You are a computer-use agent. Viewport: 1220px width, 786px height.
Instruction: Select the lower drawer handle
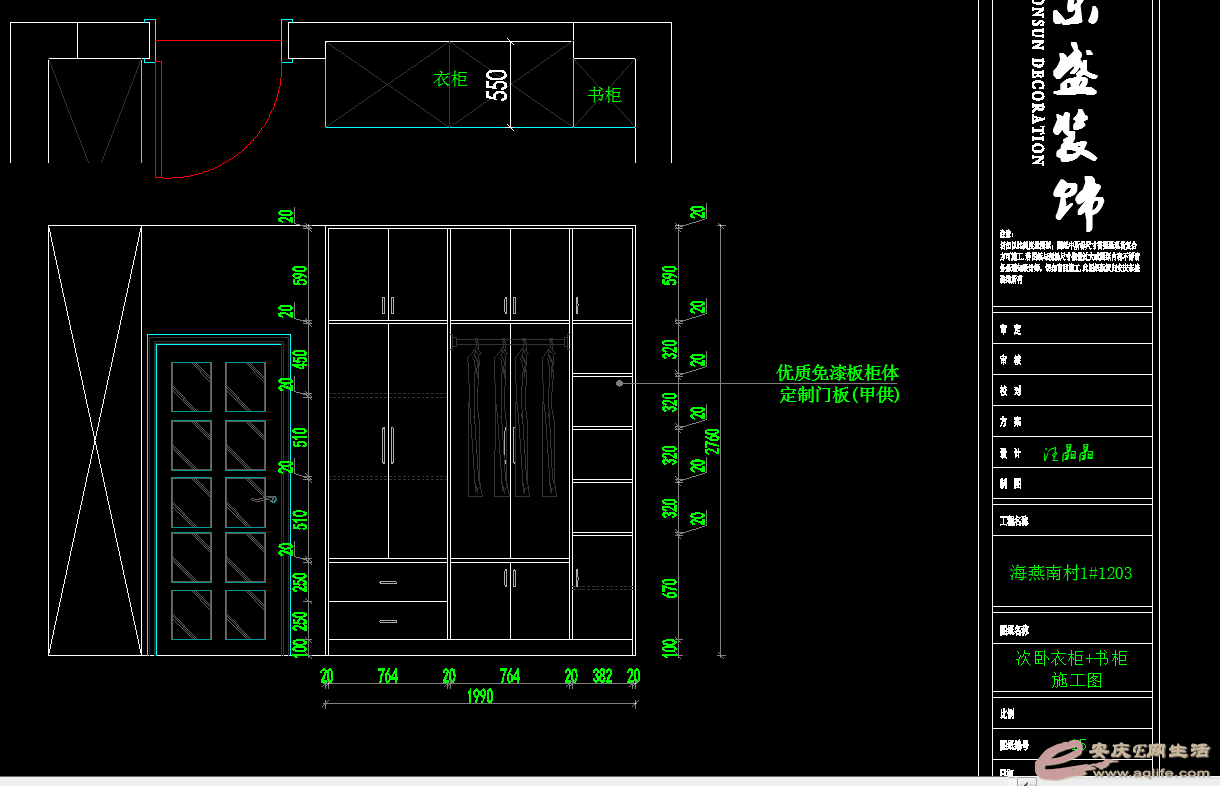tap(388, 621)
